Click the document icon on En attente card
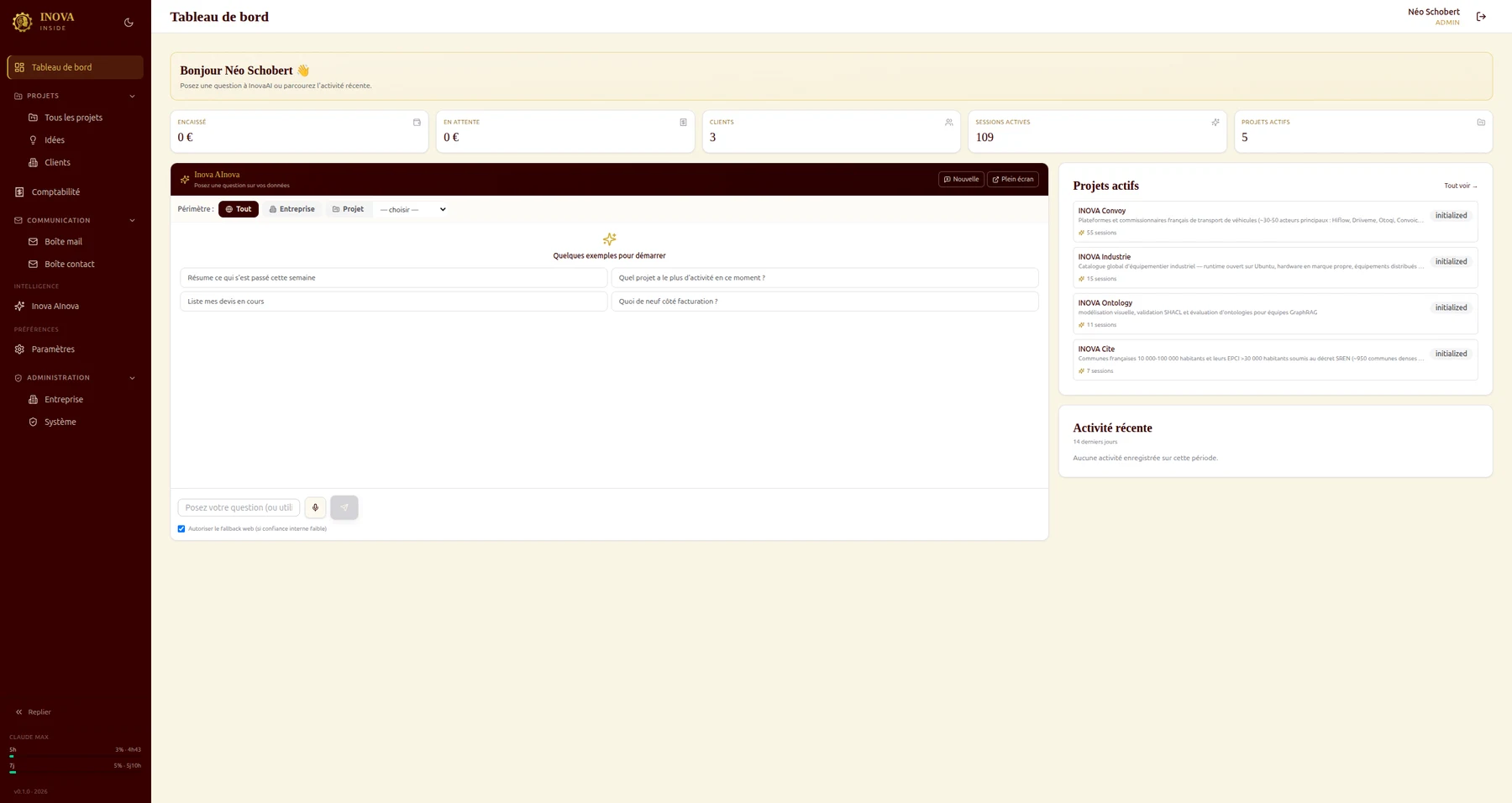 pos(683,123)
